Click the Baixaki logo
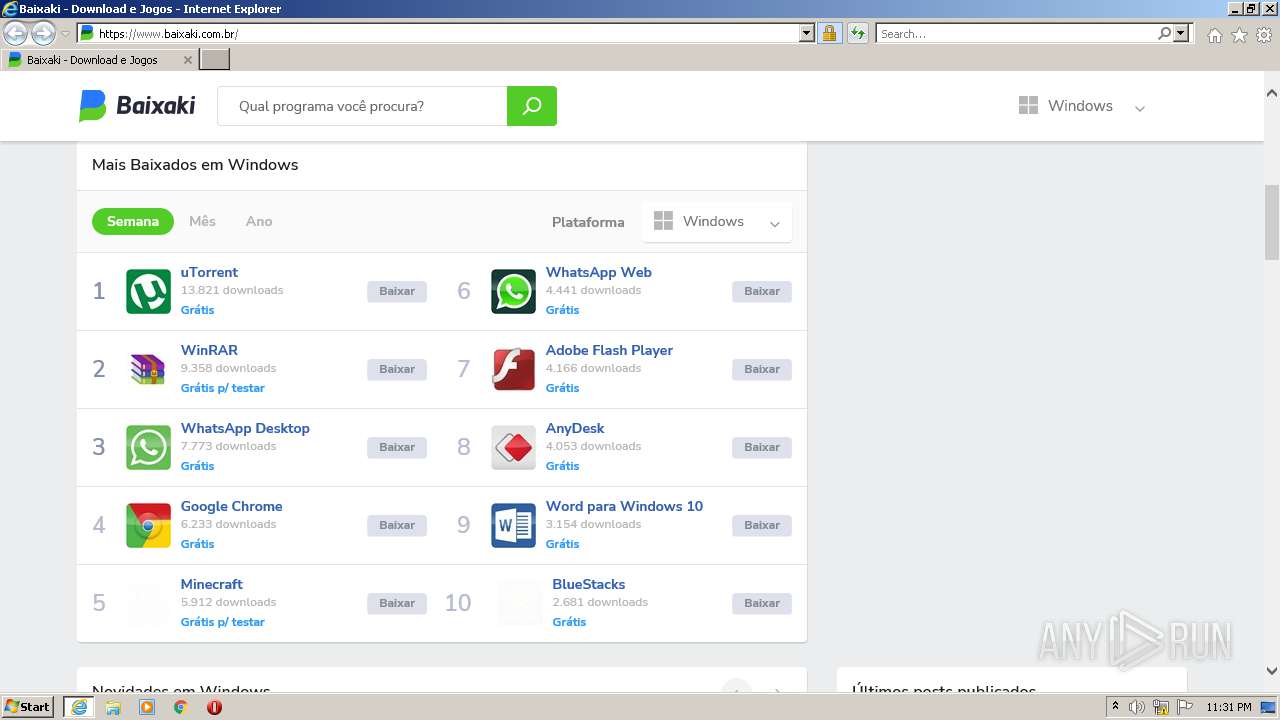The height and width of the screenshot is (720, 1280). click(137, 105)
